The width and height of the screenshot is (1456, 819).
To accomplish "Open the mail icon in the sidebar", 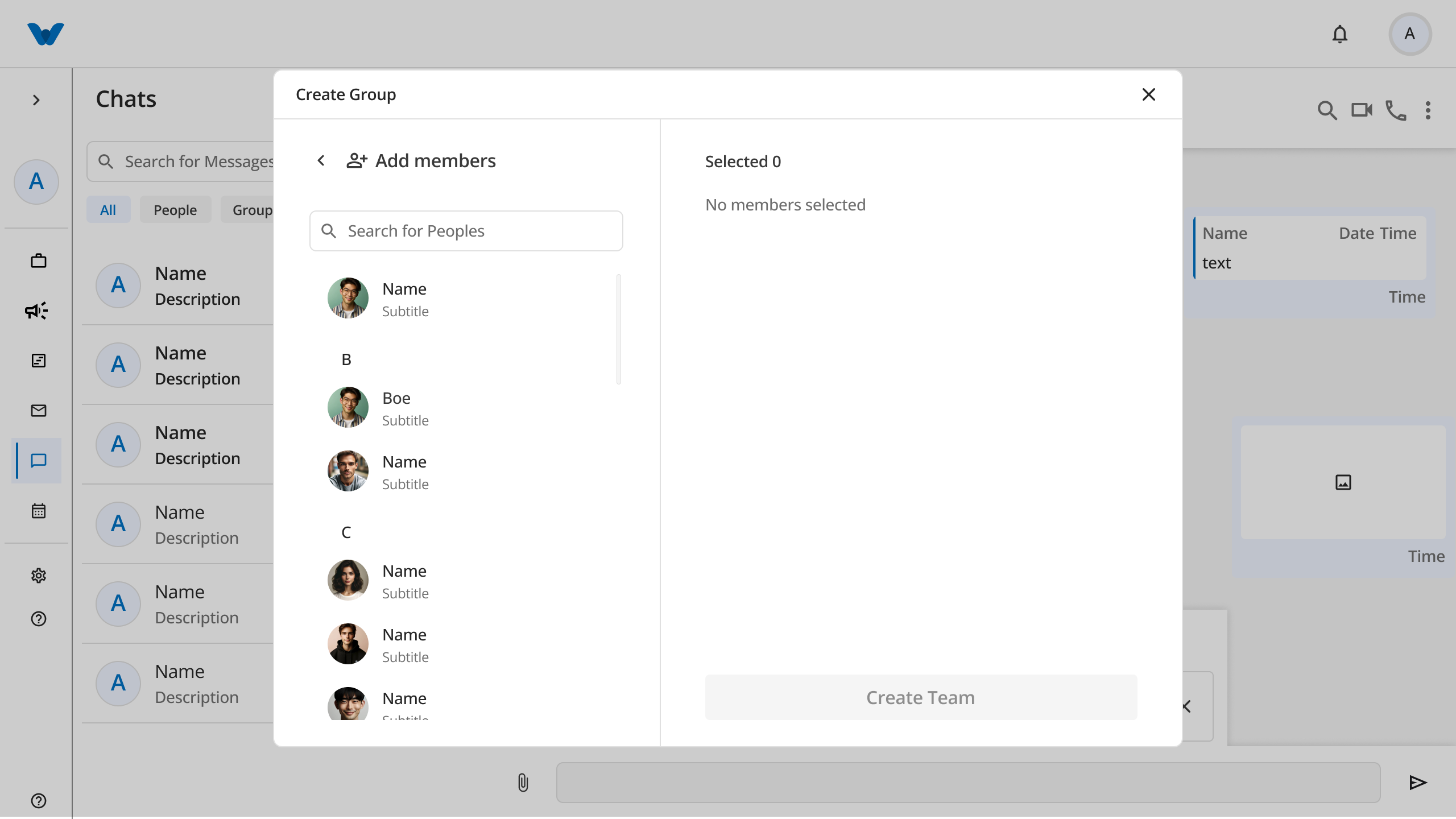I will pyautogui.click(x=39, y=411).
